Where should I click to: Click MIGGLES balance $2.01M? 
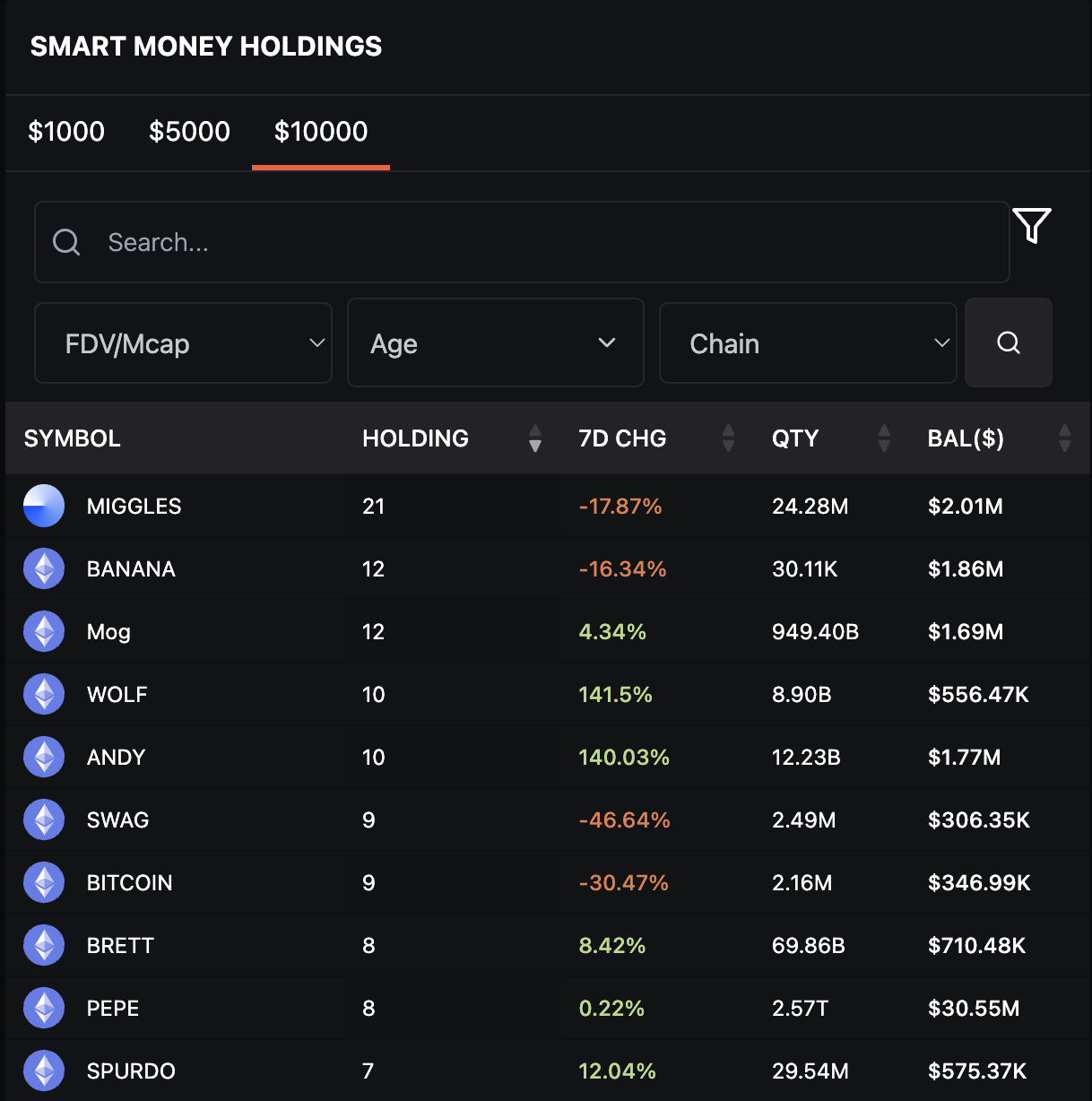(x=966, y=507)
